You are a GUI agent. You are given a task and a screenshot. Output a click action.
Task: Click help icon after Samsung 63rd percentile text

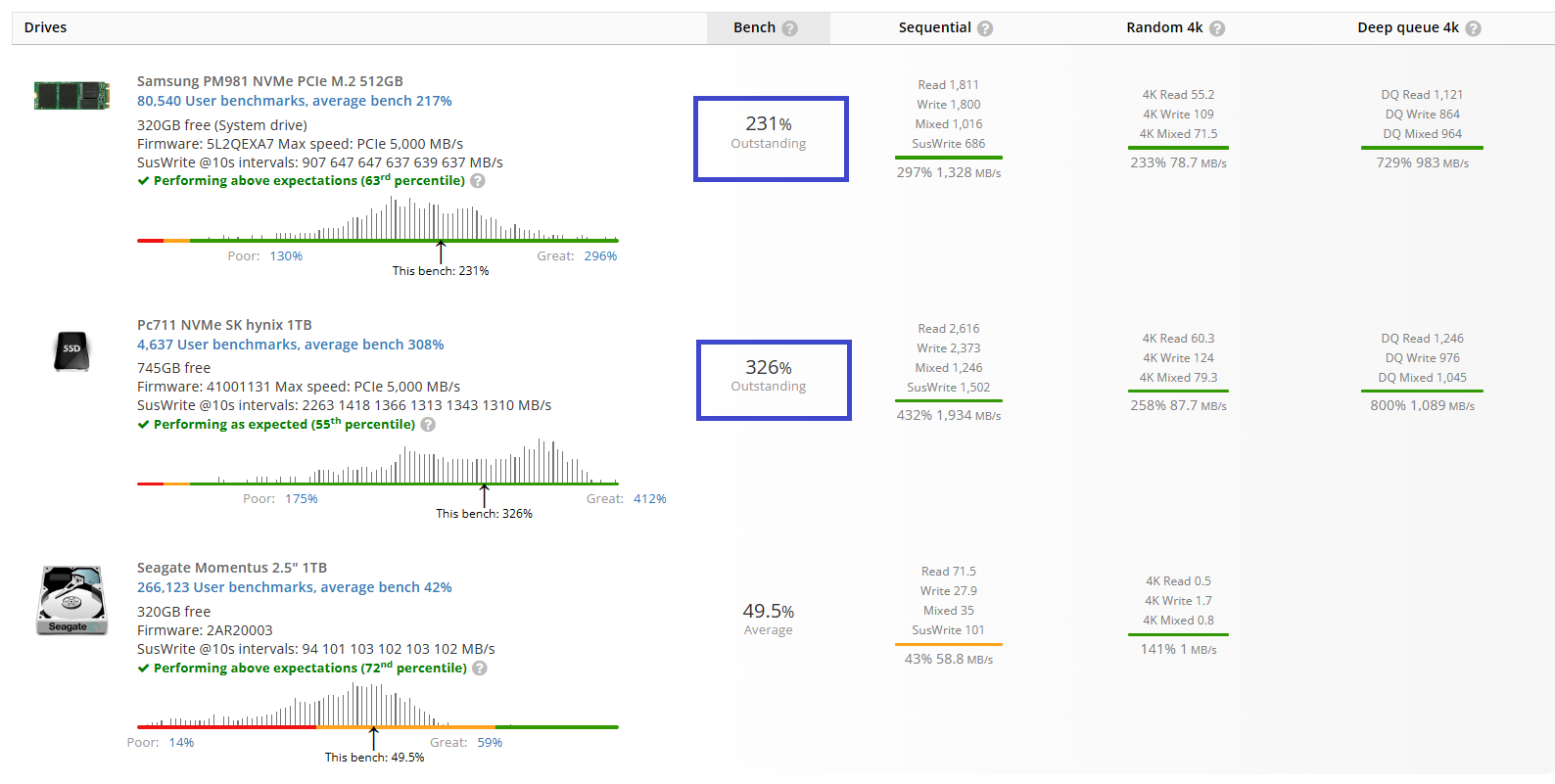pyautogui.click(x=478, y=181)
